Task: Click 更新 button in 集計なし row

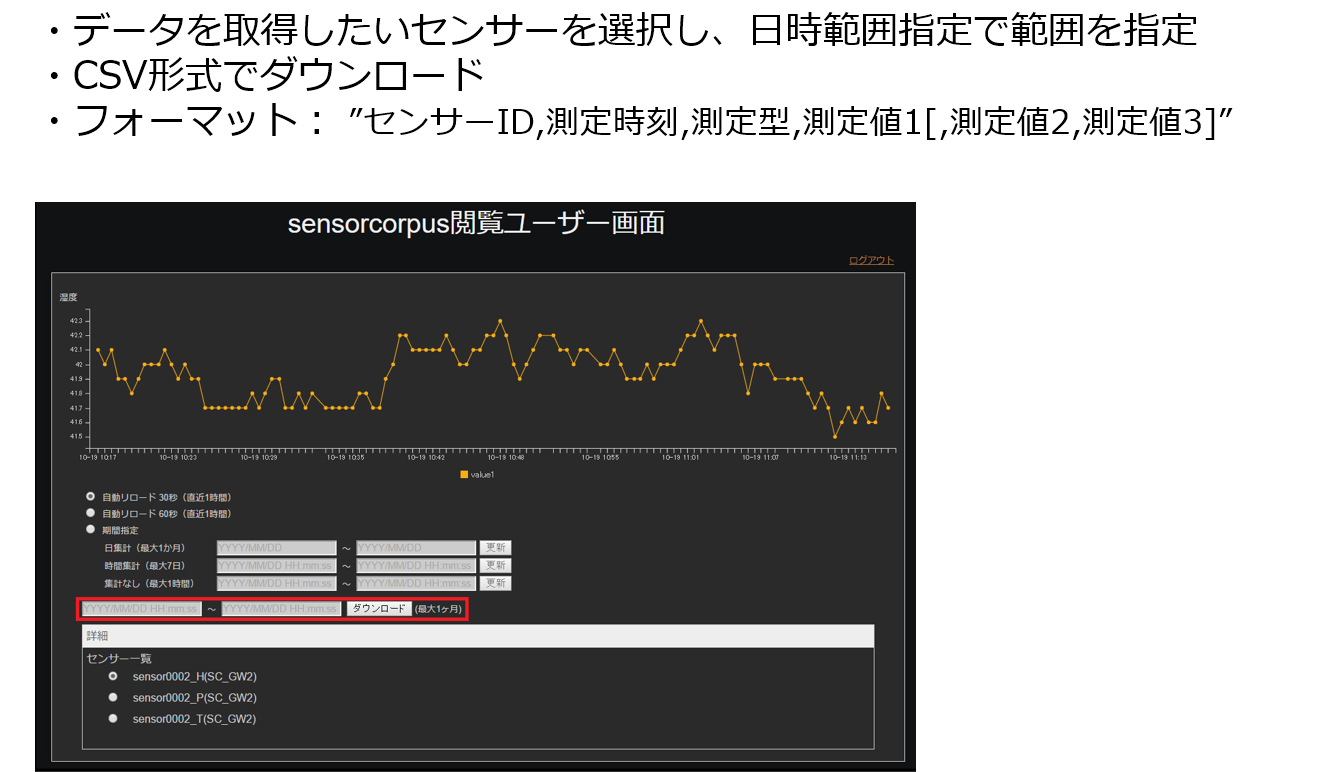Action: coord(495,583)
